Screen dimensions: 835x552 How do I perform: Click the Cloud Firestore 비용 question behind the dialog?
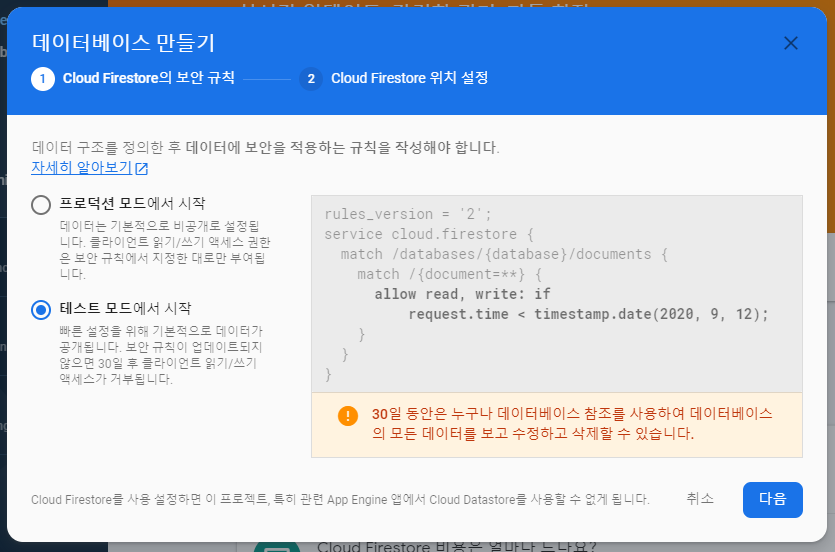click(x=456, y=547)
